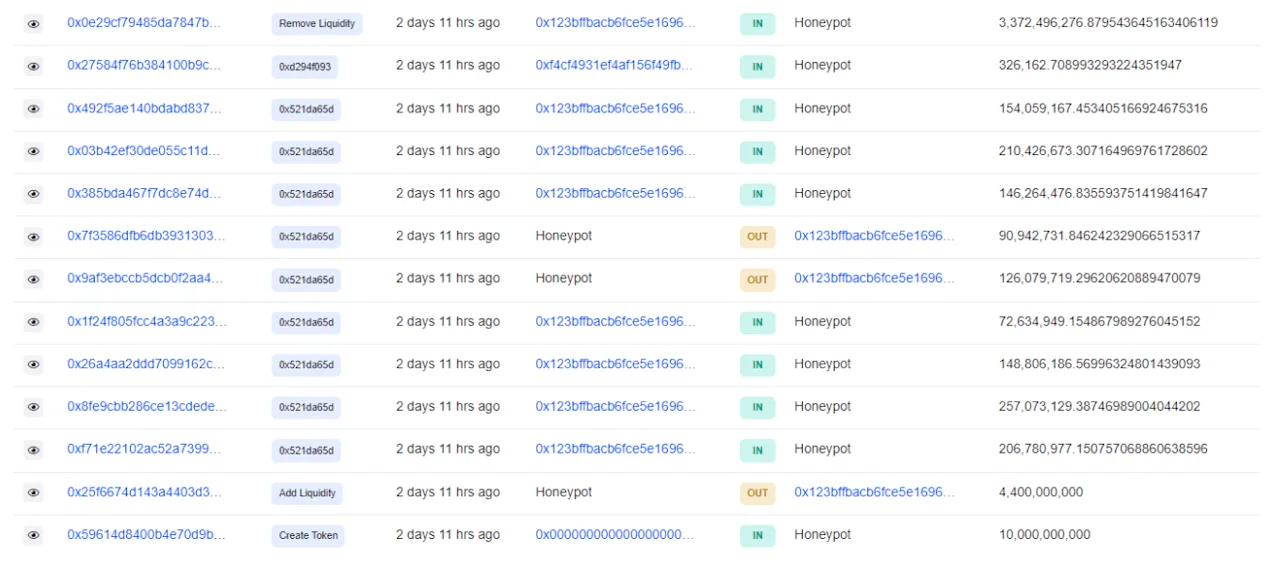Open the eye icon for 0xf71e22102ac52a7399
The width and height of the screenshot is (1280, 570).
click(33, 450)
